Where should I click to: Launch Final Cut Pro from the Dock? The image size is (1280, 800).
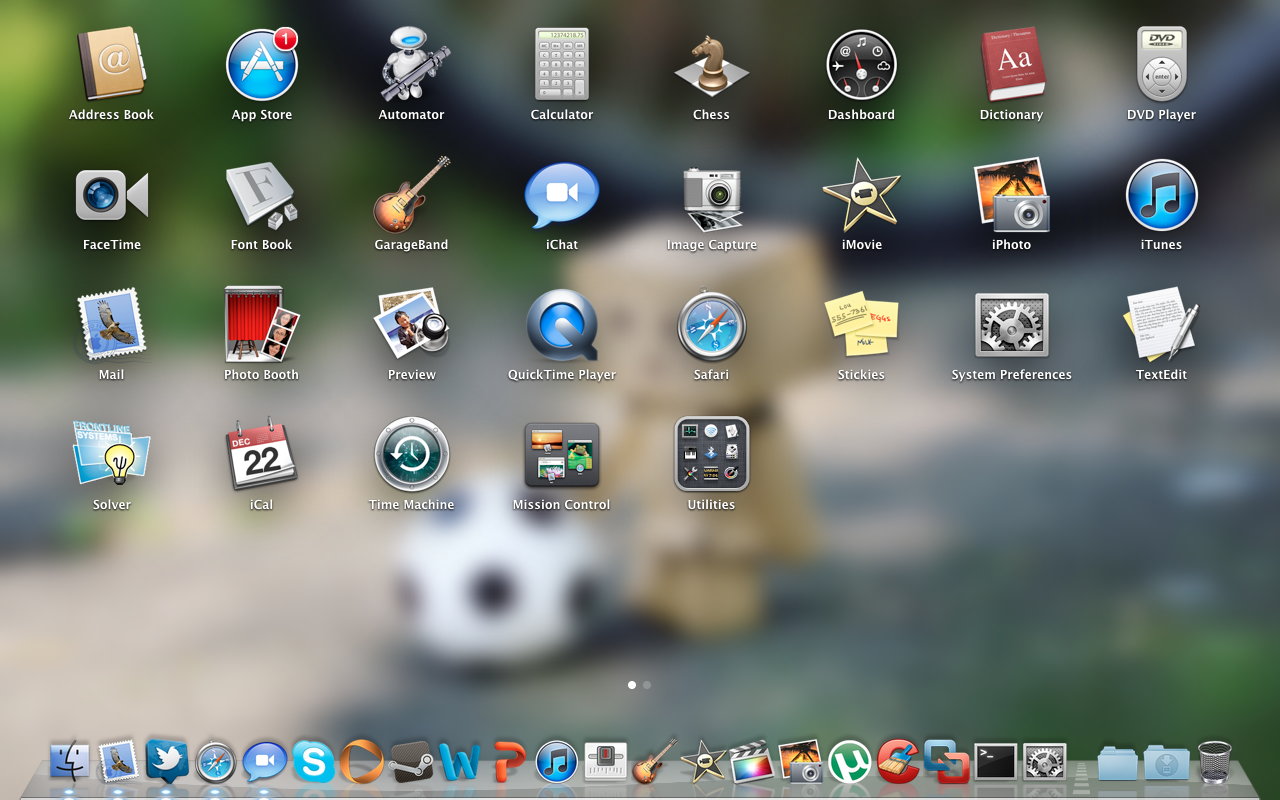click(x=752, y=763)
